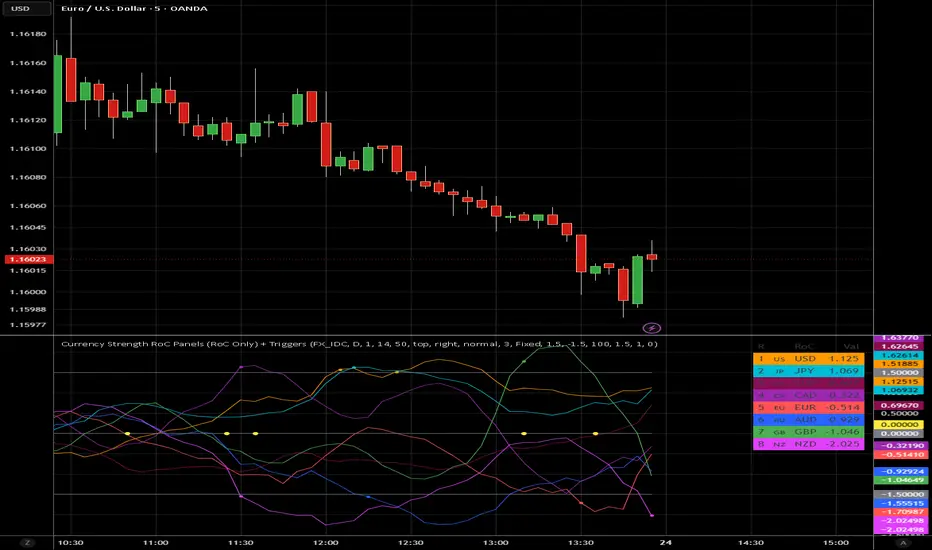Click the 1.16120 price axis label
The width and height of the screenshot is (932, 550).
28,120
